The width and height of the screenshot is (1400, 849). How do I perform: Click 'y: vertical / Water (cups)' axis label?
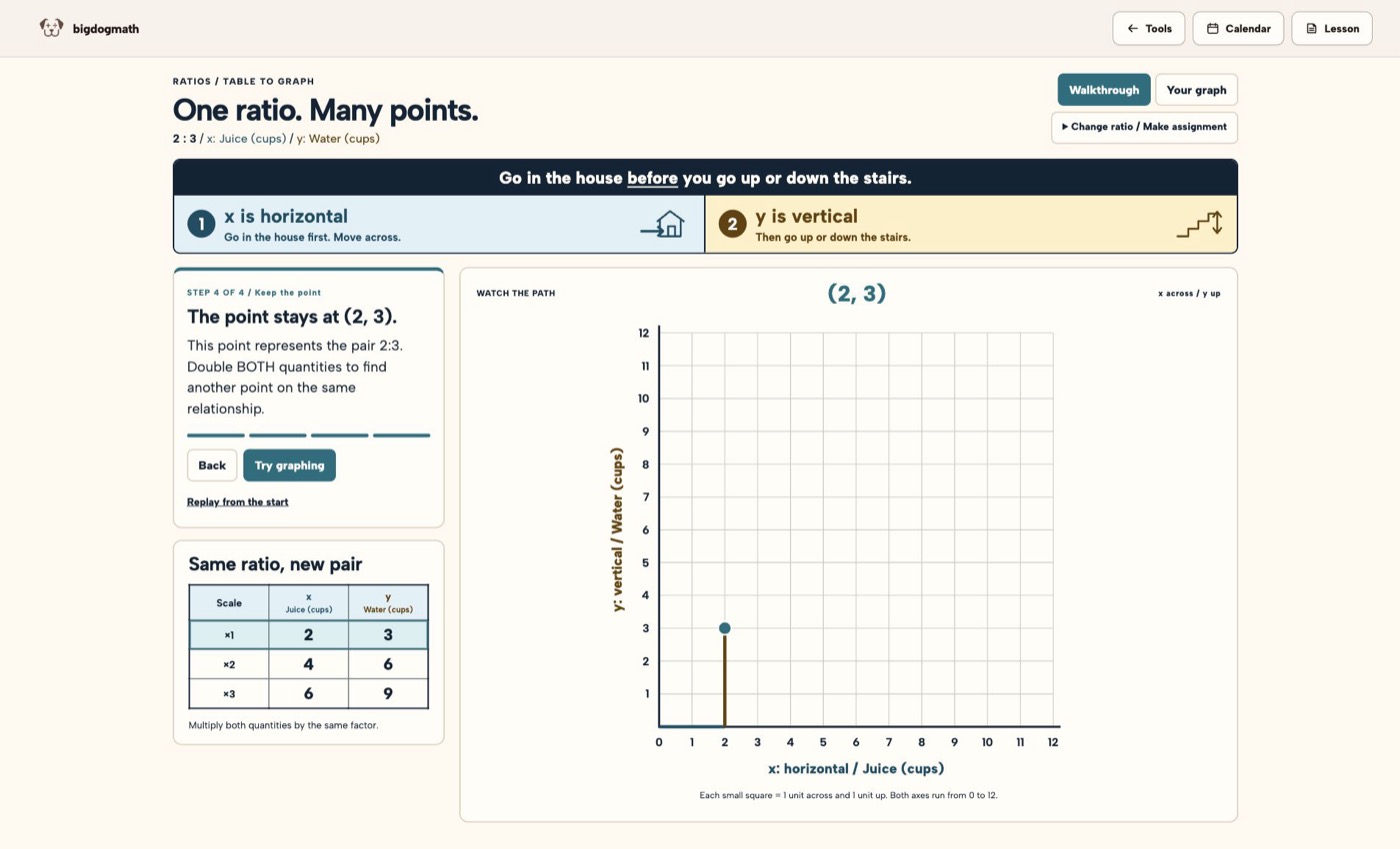tap(617, 529)
